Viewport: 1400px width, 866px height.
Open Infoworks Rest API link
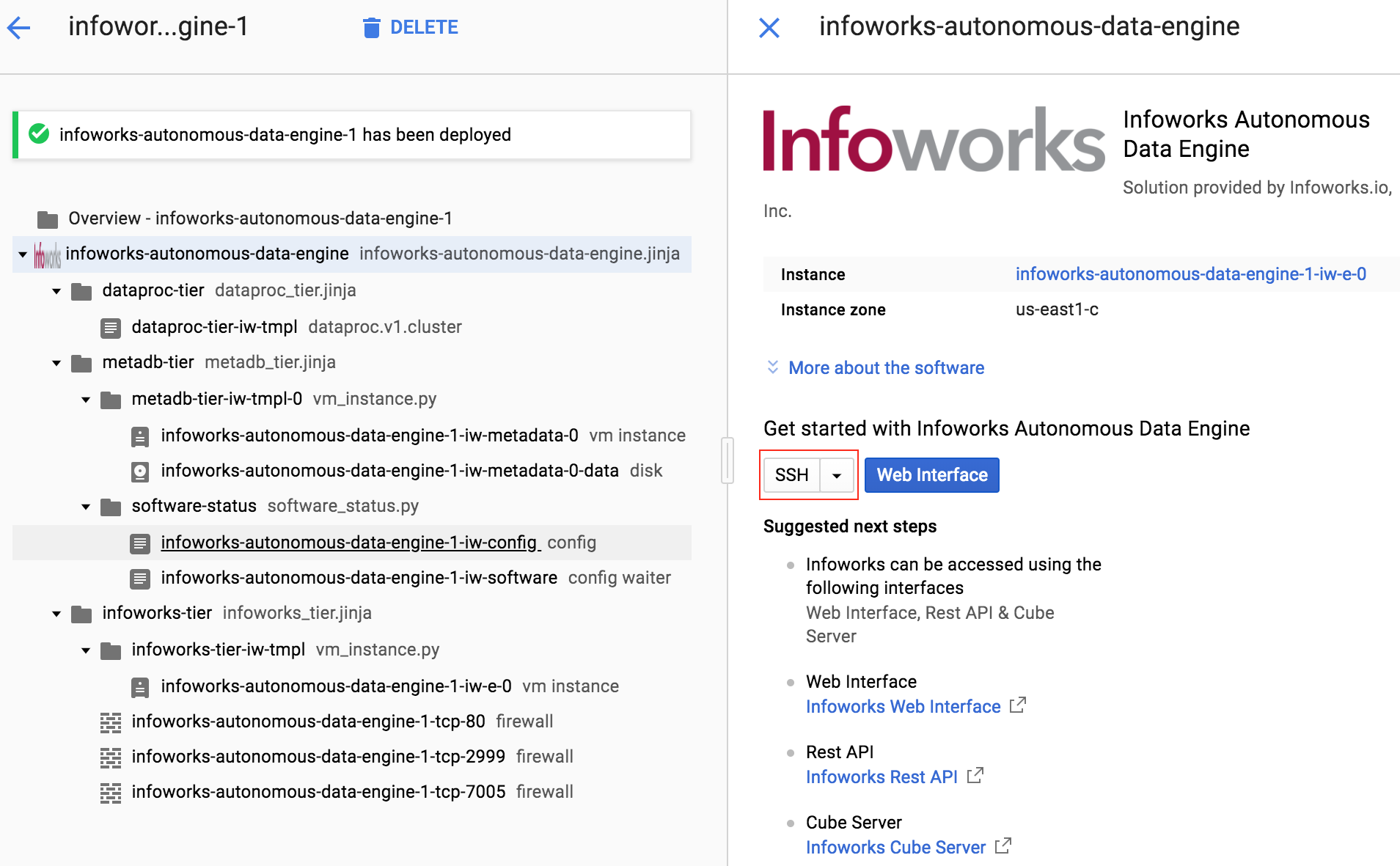point(882,777)
